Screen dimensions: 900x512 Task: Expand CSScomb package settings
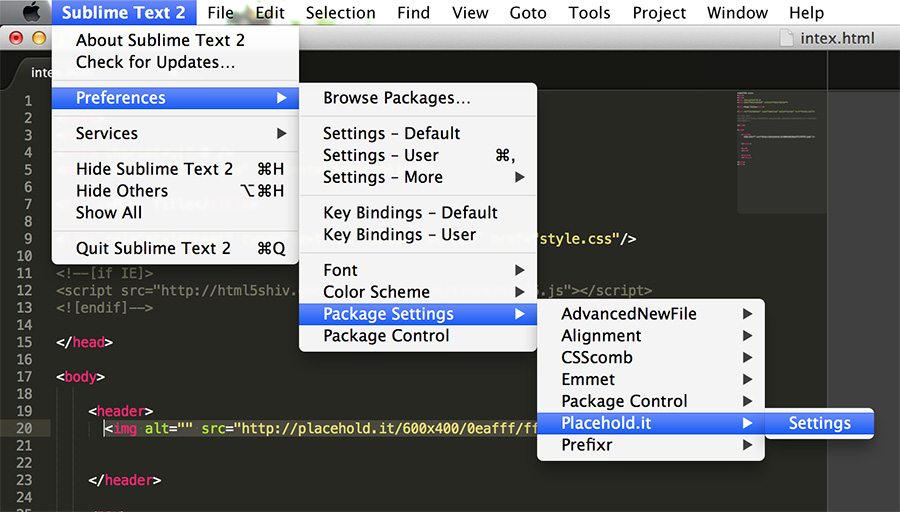click(x=651, y=357)
